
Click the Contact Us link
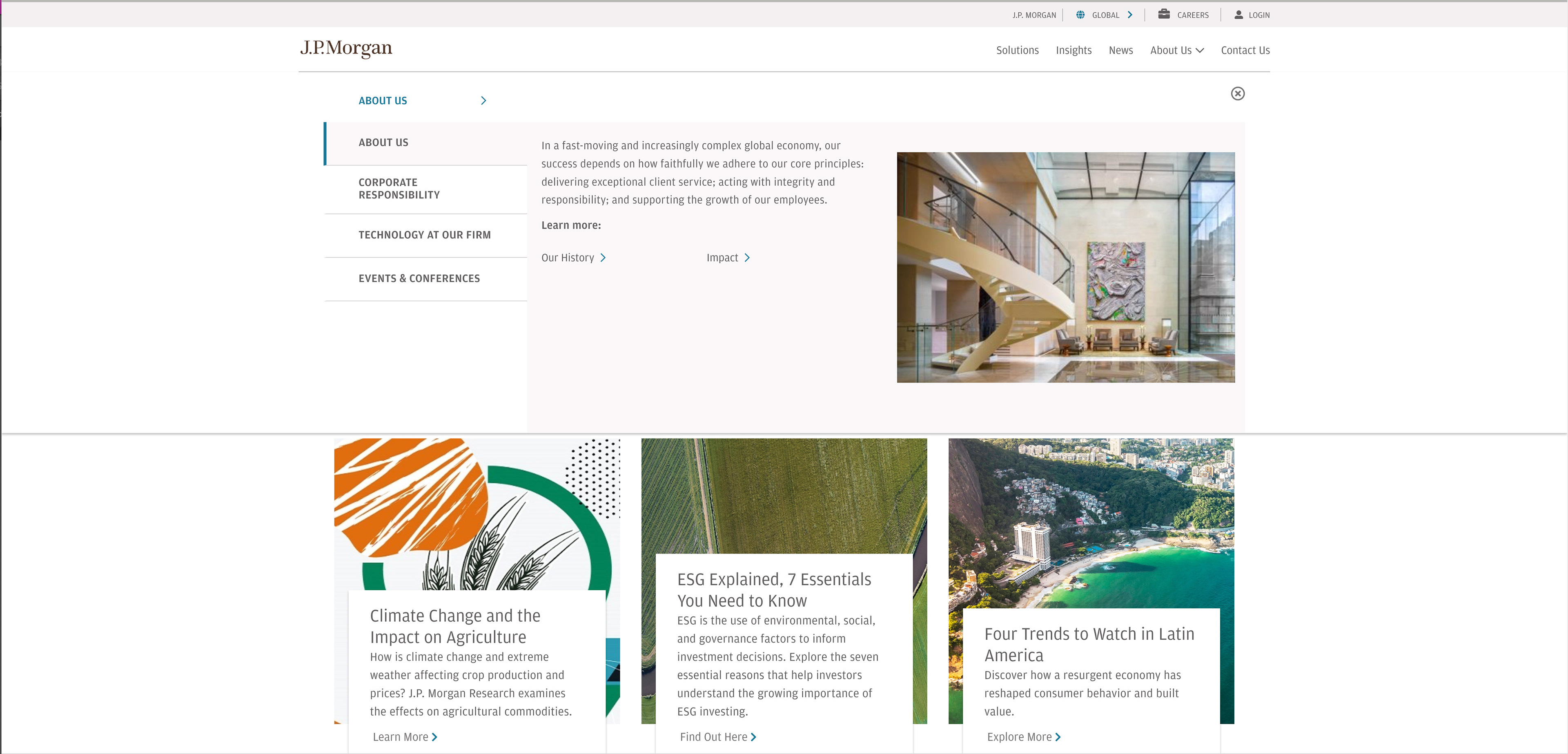pyautogui.click(x=1245, y=51)
